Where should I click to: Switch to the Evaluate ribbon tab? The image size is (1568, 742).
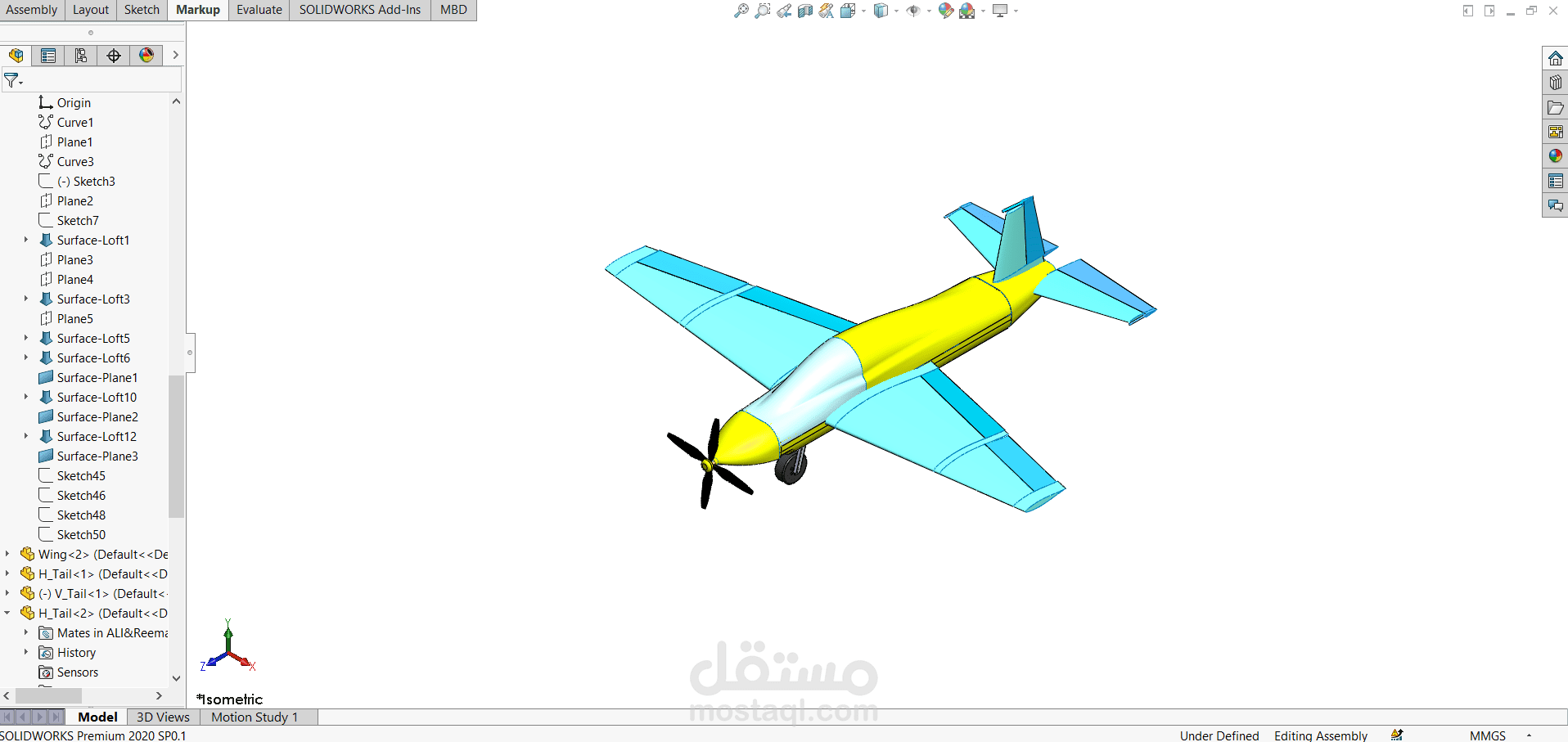point(259,10)
